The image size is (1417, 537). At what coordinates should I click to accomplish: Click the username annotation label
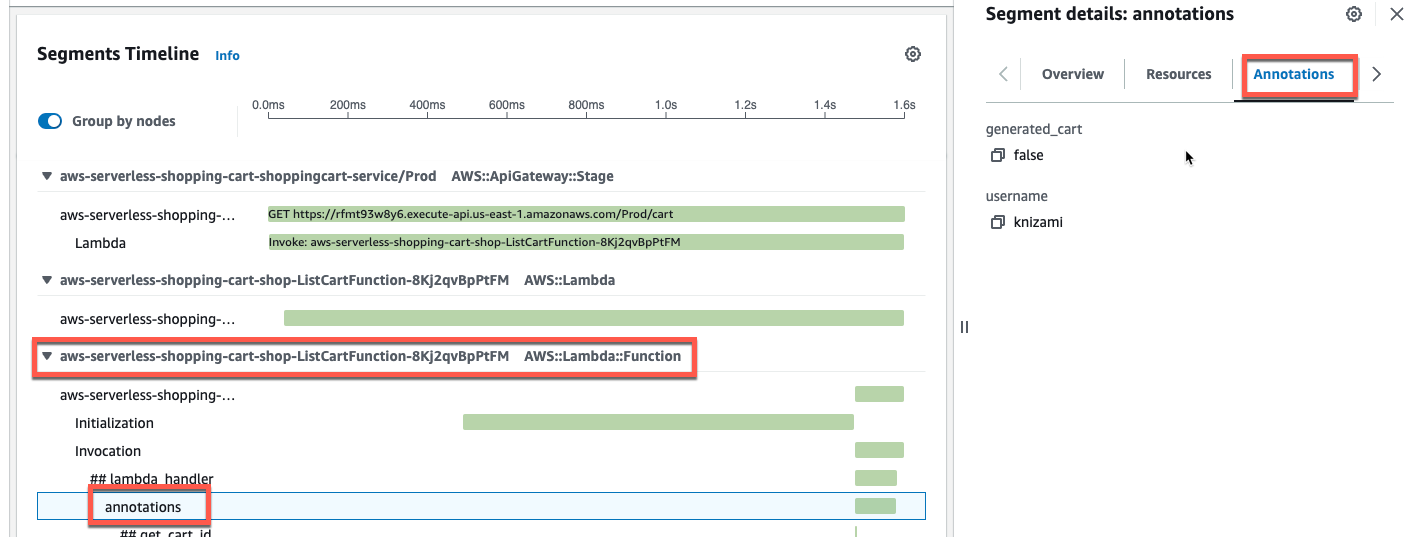tap(1017, 196)
